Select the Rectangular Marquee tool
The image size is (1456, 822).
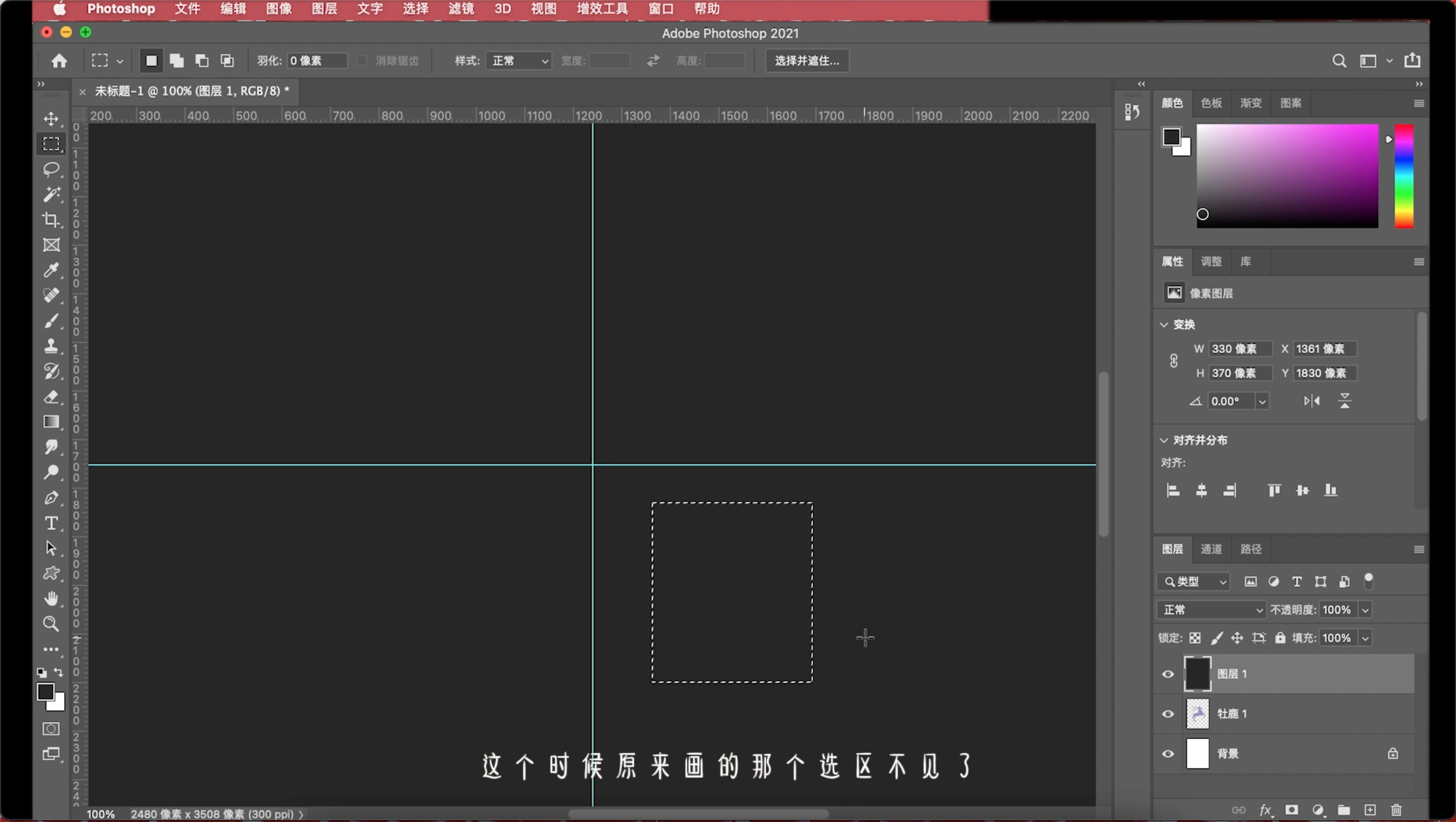point(52,143)
